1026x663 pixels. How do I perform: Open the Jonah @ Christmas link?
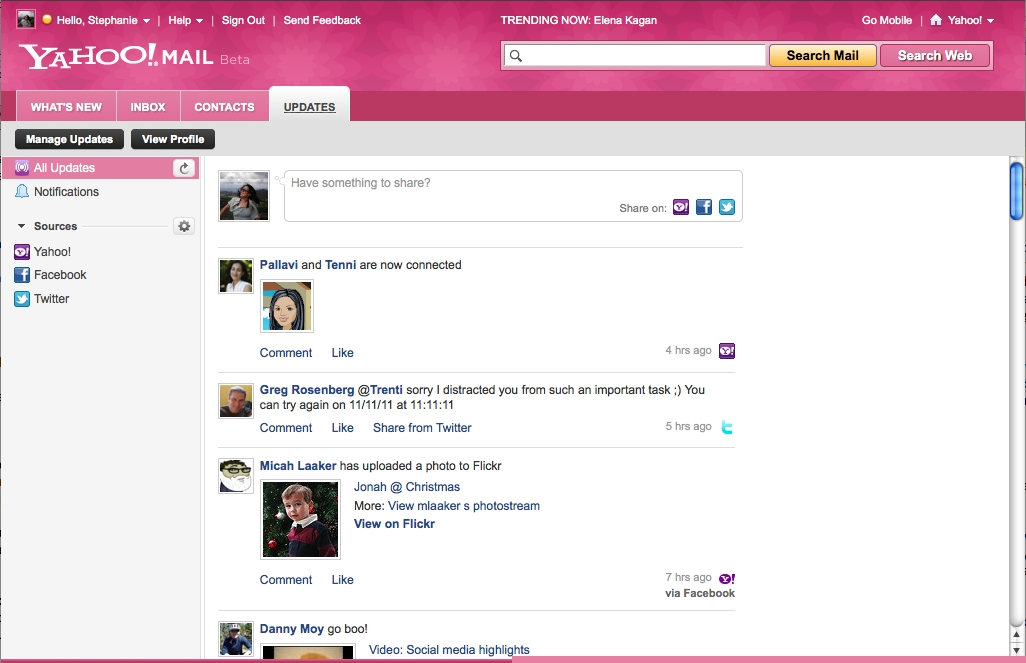[x=407, y=487]
